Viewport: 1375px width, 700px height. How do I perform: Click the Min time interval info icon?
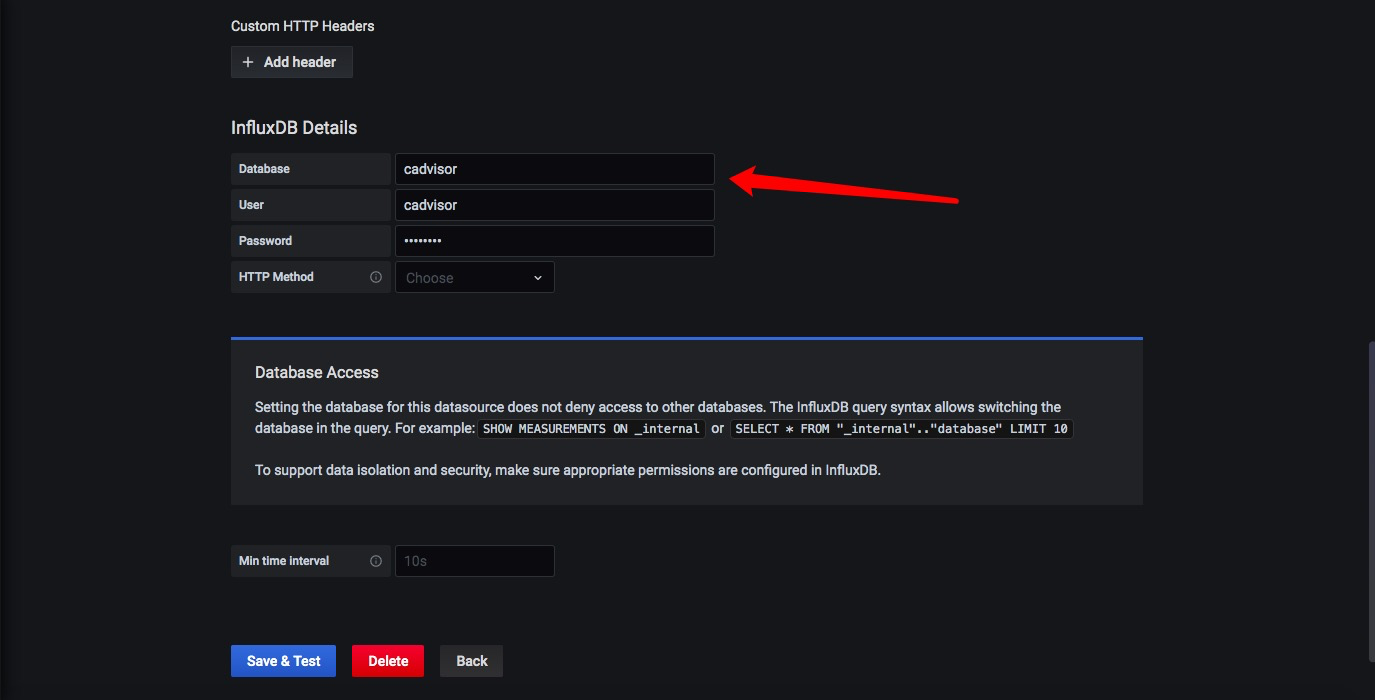click(x=376, y=561)
